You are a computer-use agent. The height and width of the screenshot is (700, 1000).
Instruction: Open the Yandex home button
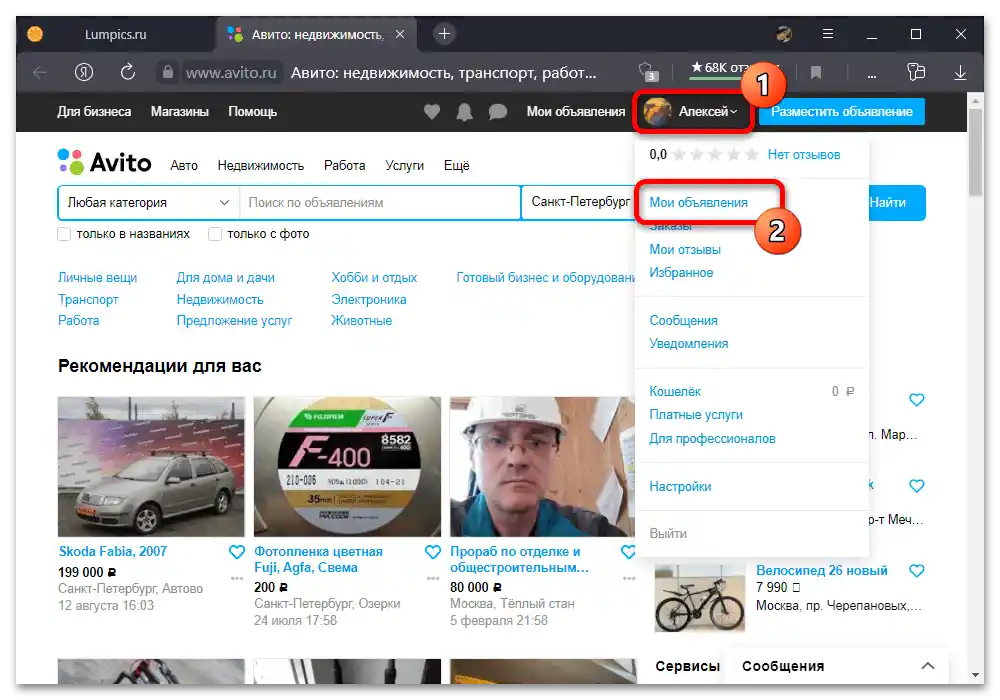pos(84,73)
